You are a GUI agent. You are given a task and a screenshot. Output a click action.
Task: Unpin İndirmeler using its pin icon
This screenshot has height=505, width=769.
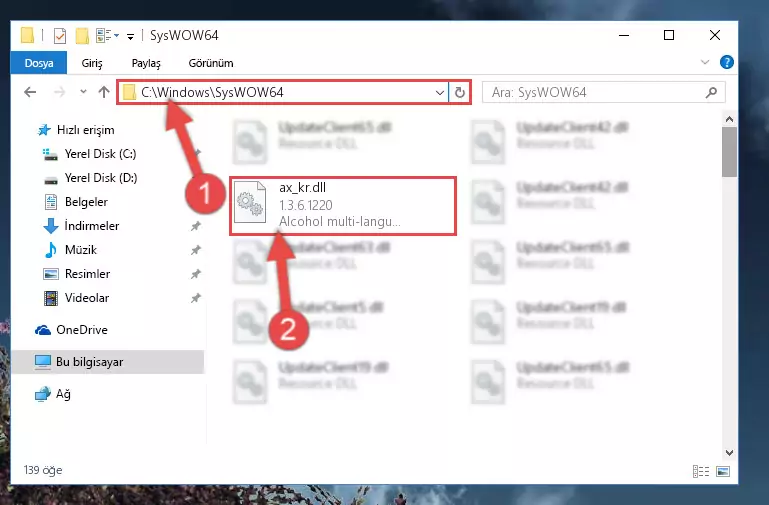(196, 226)
